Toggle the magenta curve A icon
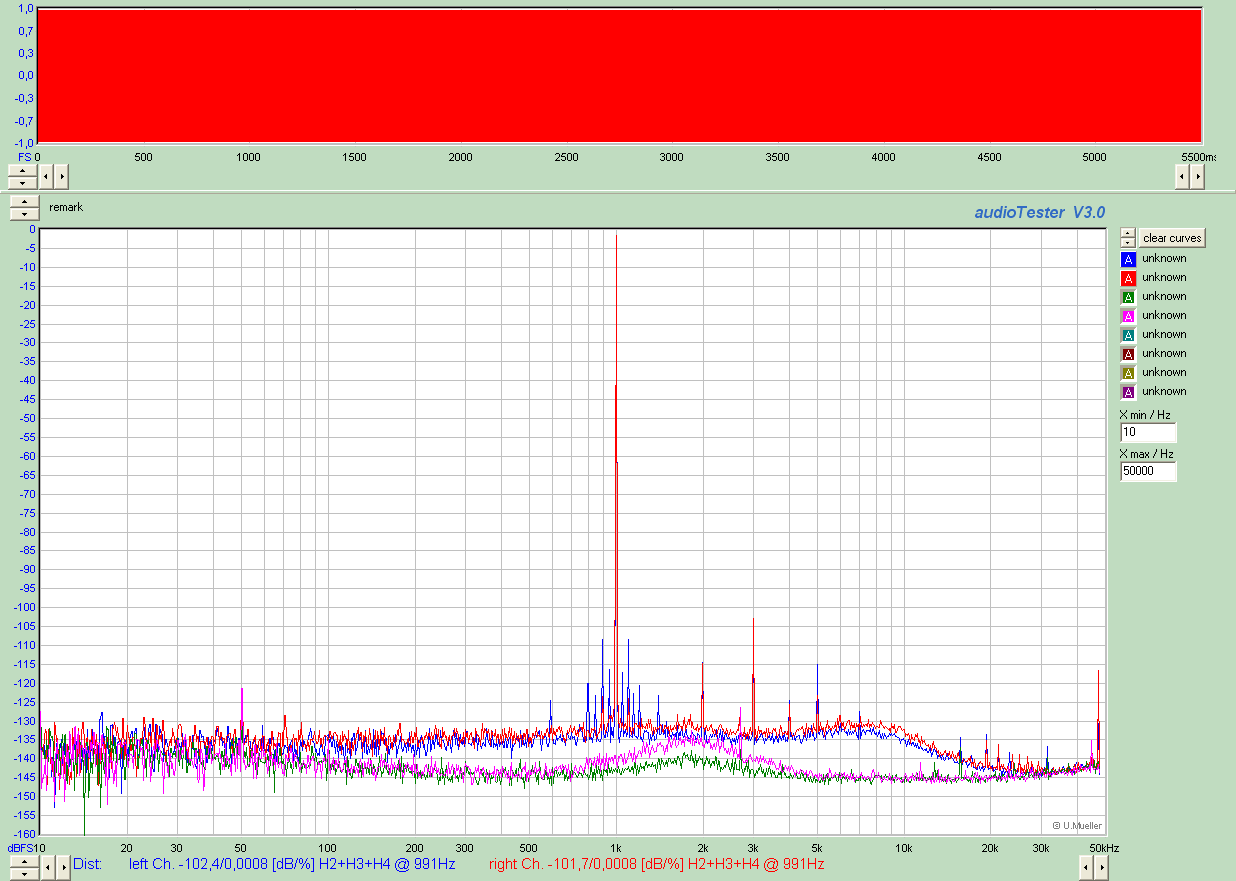This screenshot has width=1236, height=881. pyautogui.click(x=1128, y=316)
